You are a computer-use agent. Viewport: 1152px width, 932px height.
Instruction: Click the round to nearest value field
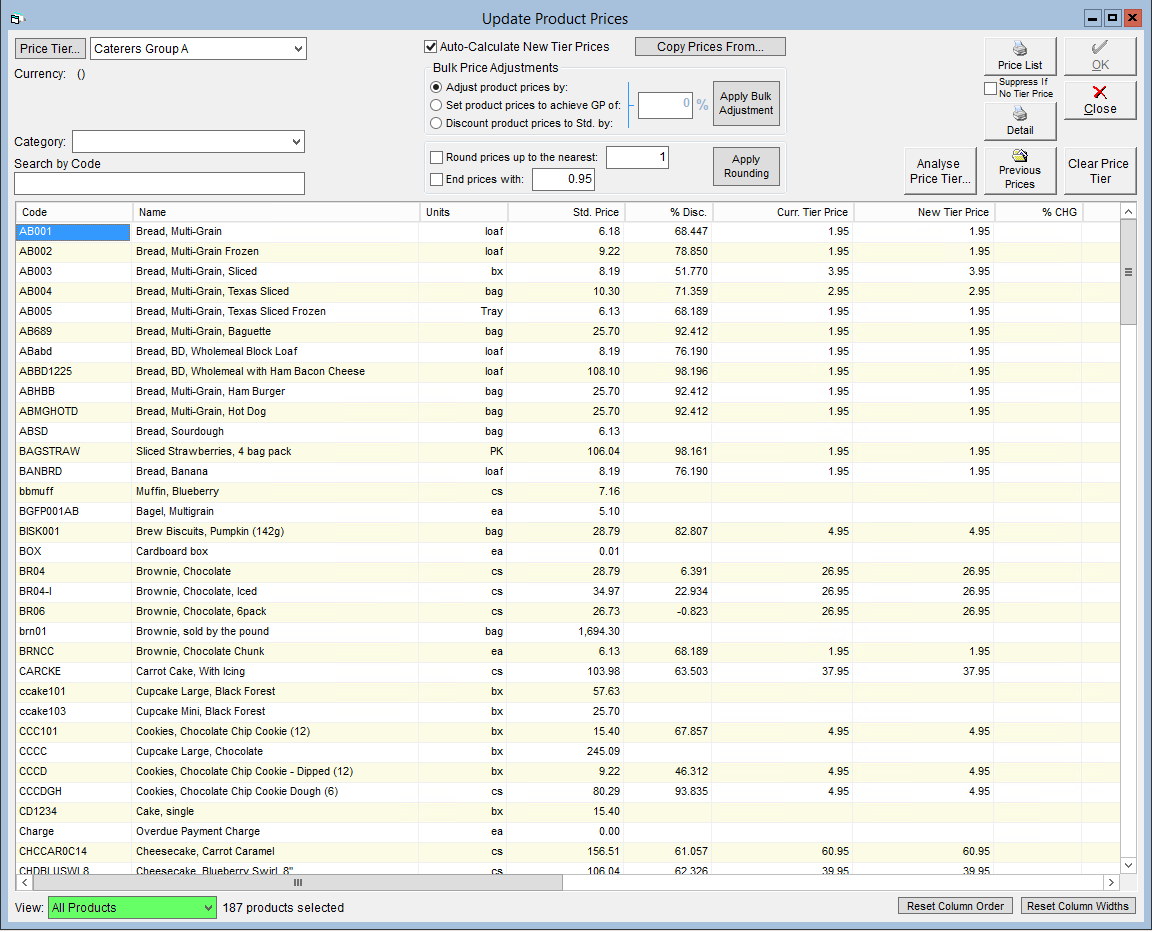tap(637, 157)
